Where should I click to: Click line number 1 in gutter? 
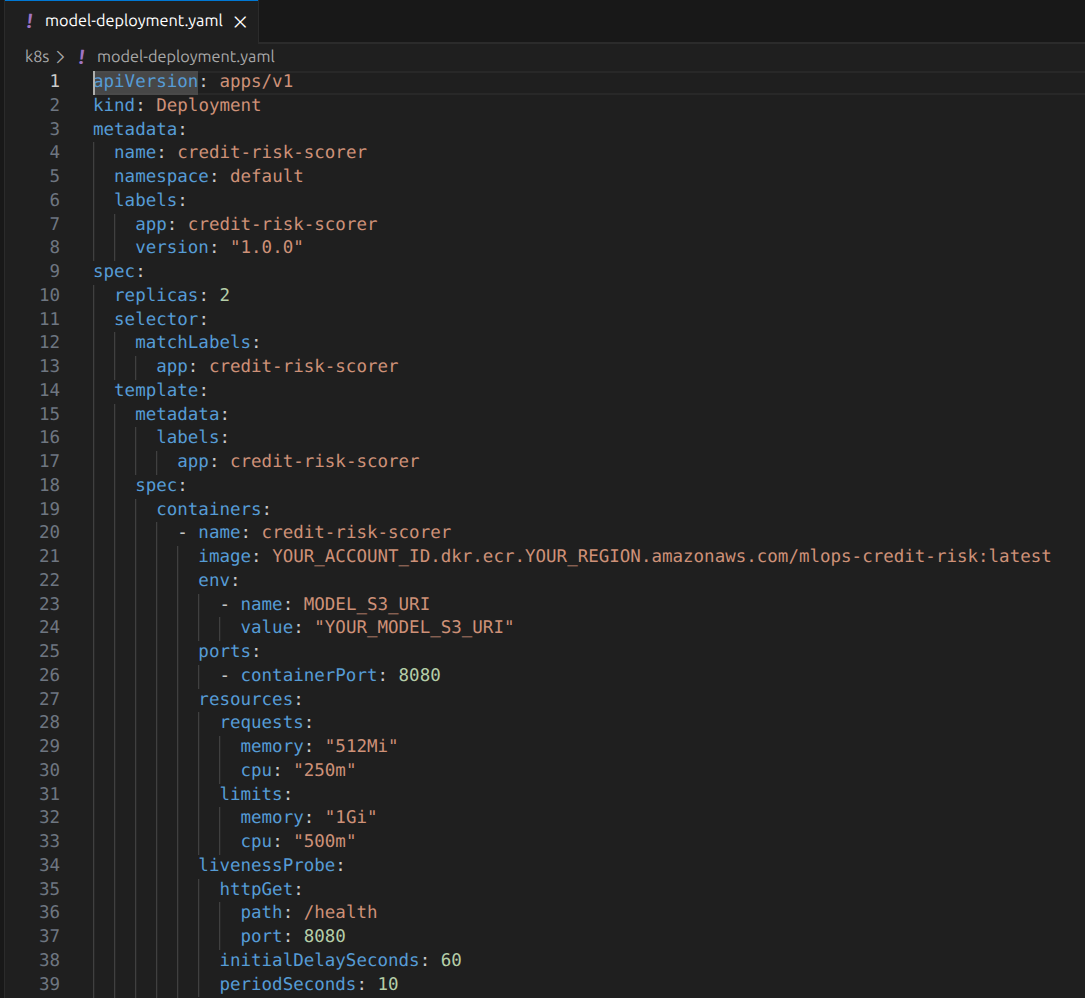[55, 82]
